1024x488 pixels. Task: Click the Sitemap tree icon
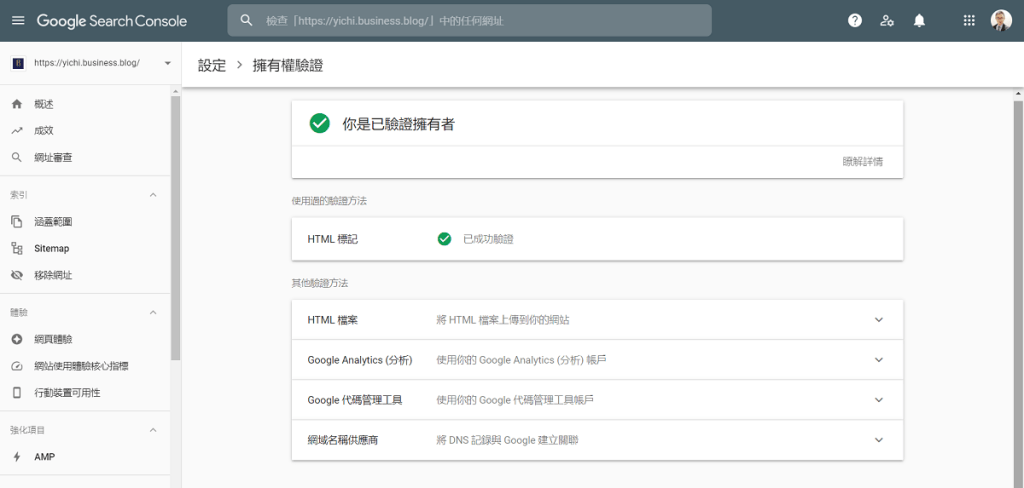(x=17, y=248)
